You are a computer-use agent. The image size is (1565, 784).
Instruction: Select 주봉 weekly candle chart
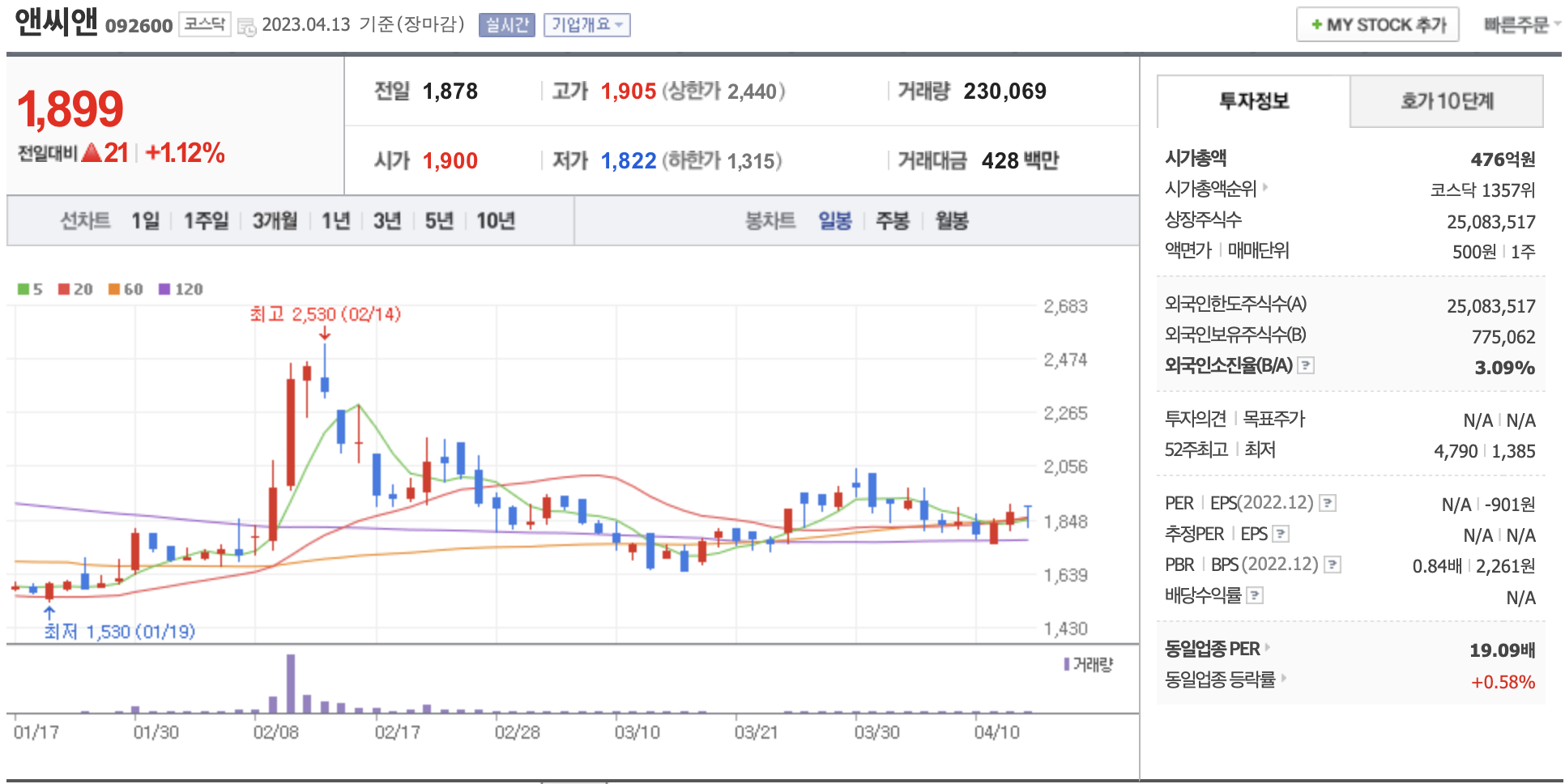coord(893,221)
